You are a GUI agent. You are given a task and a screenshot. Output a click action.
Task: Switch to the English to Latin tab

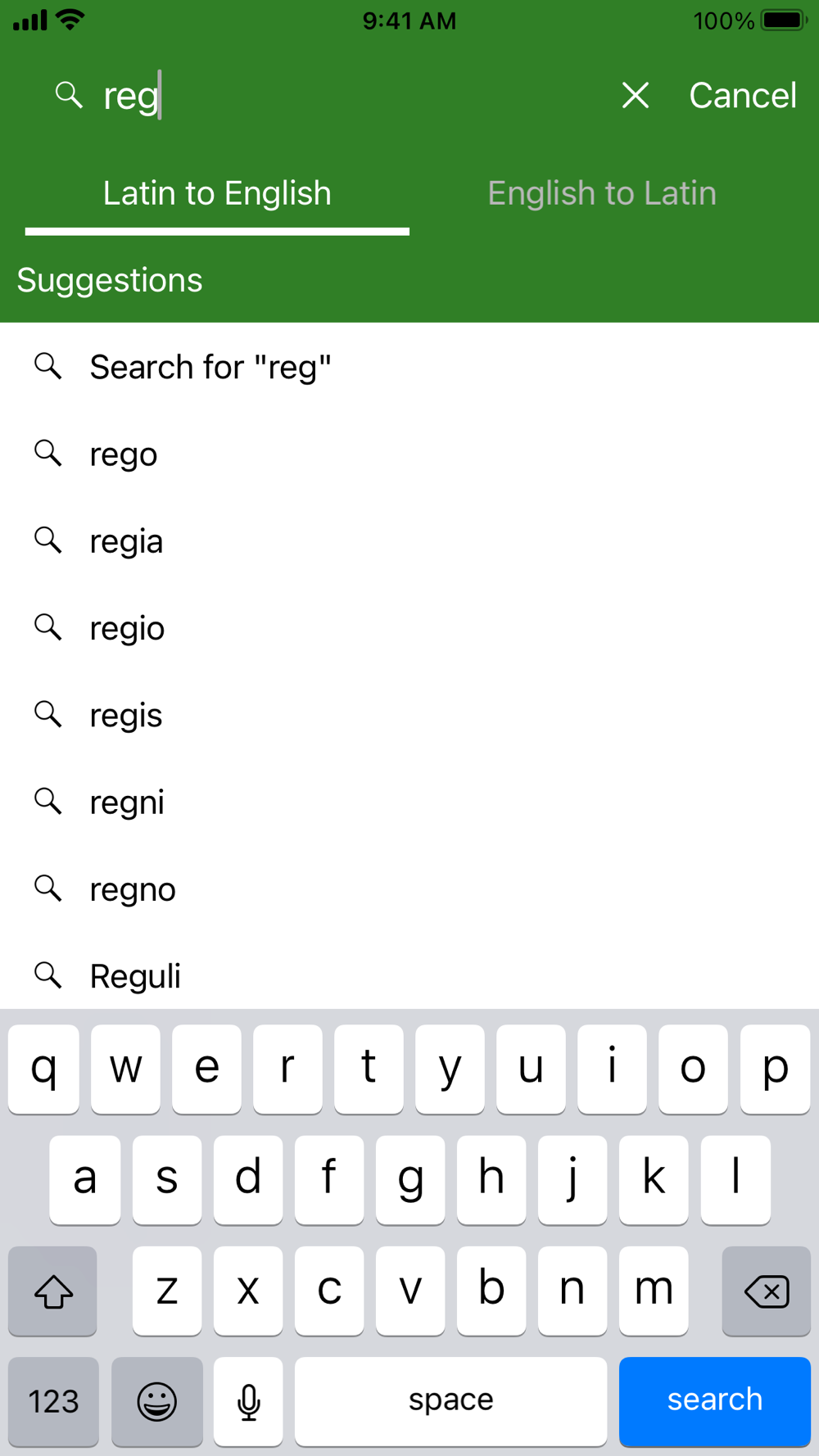[x=602, y=193]
